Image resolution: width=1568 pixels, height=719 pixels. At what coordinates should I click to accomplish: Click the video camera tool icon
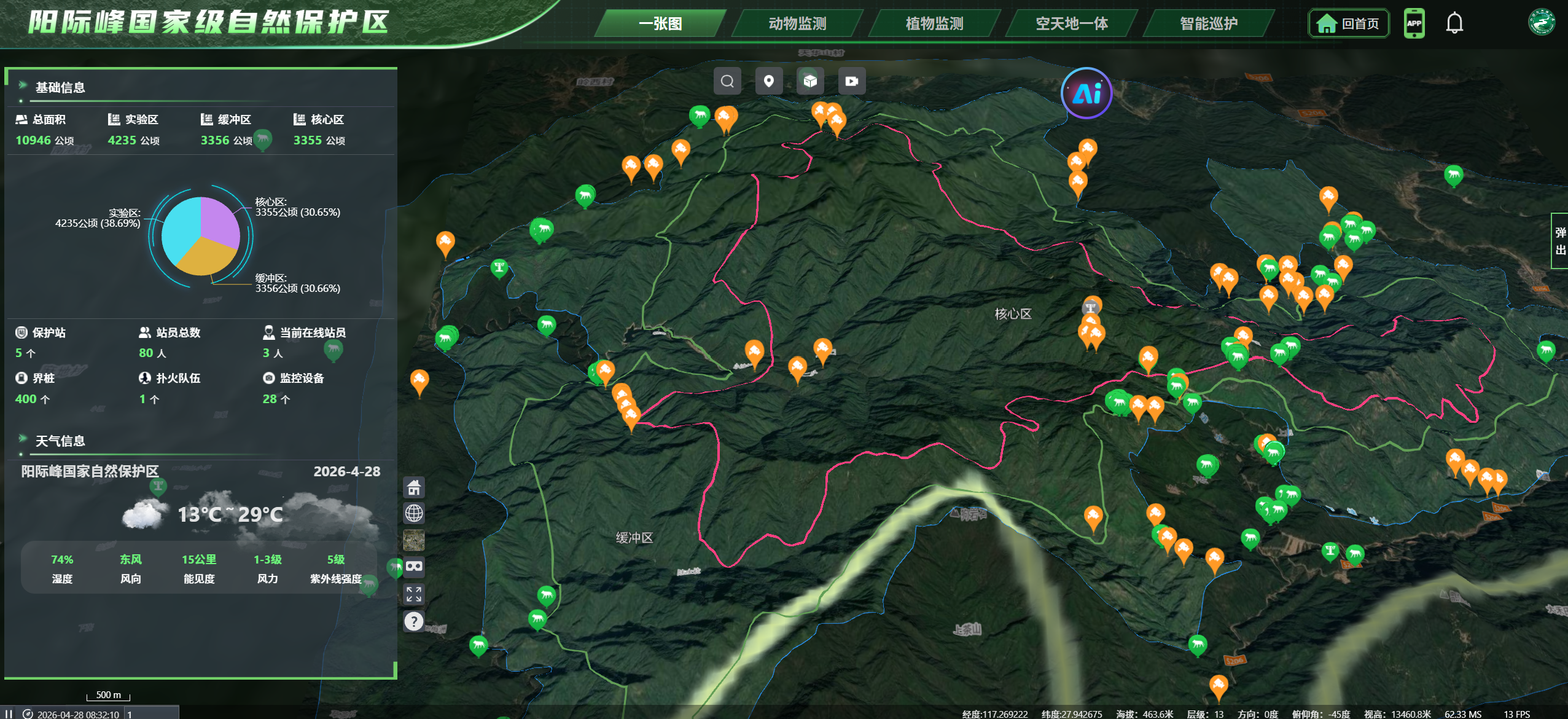pos(852,81)
